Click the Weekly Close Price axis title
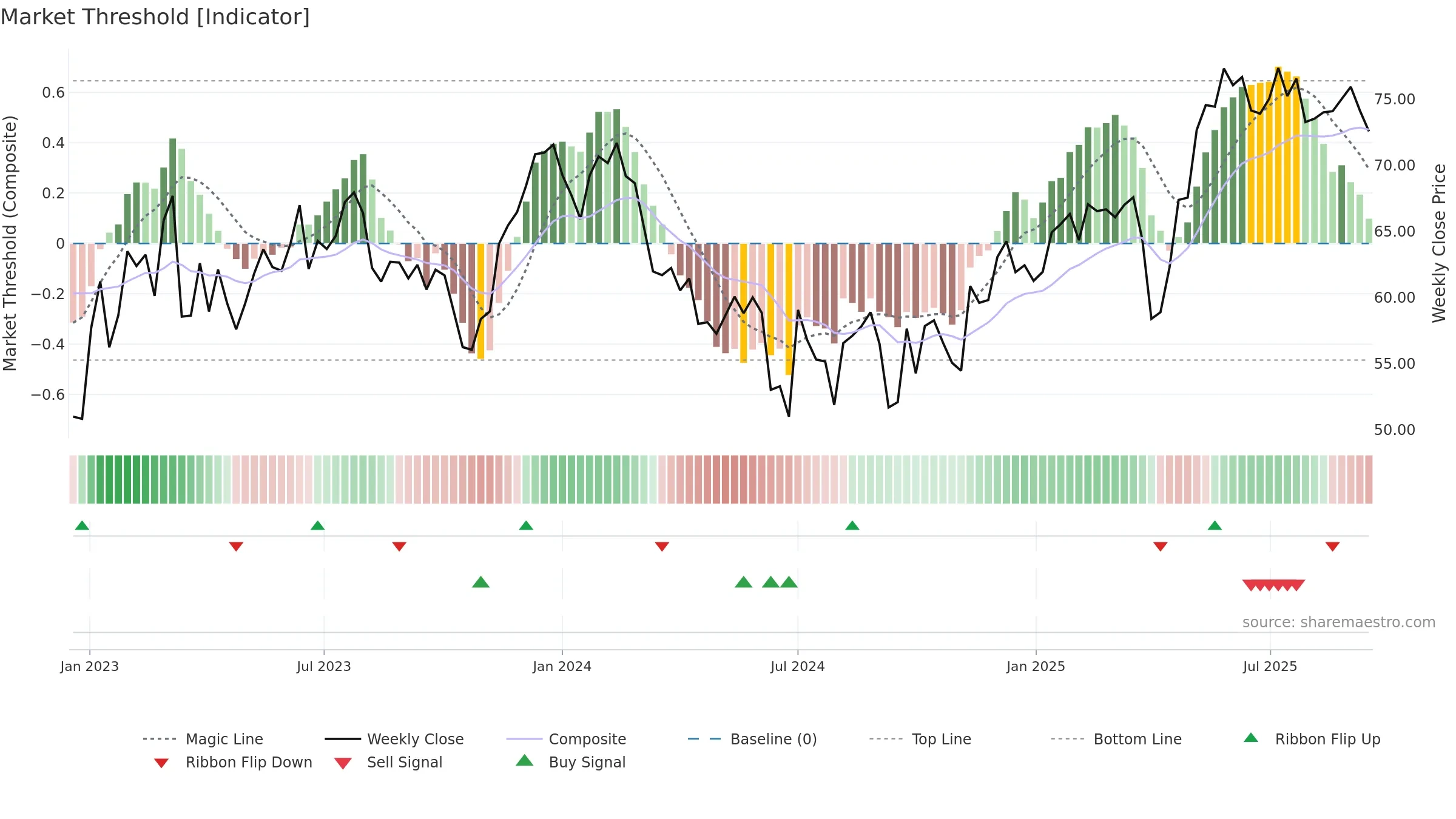 point(1439,243)
